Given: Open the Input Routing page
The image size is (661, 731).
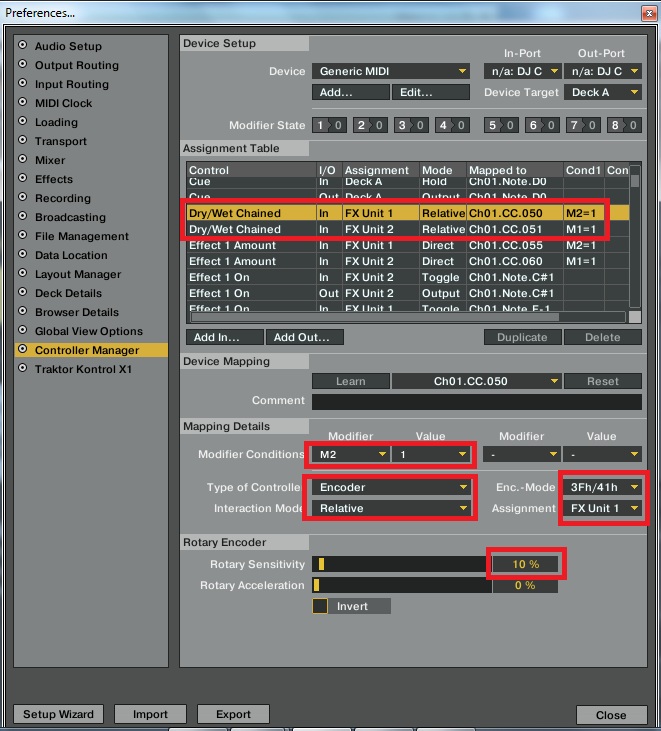Looking at the screenshot, I should 72,84.
